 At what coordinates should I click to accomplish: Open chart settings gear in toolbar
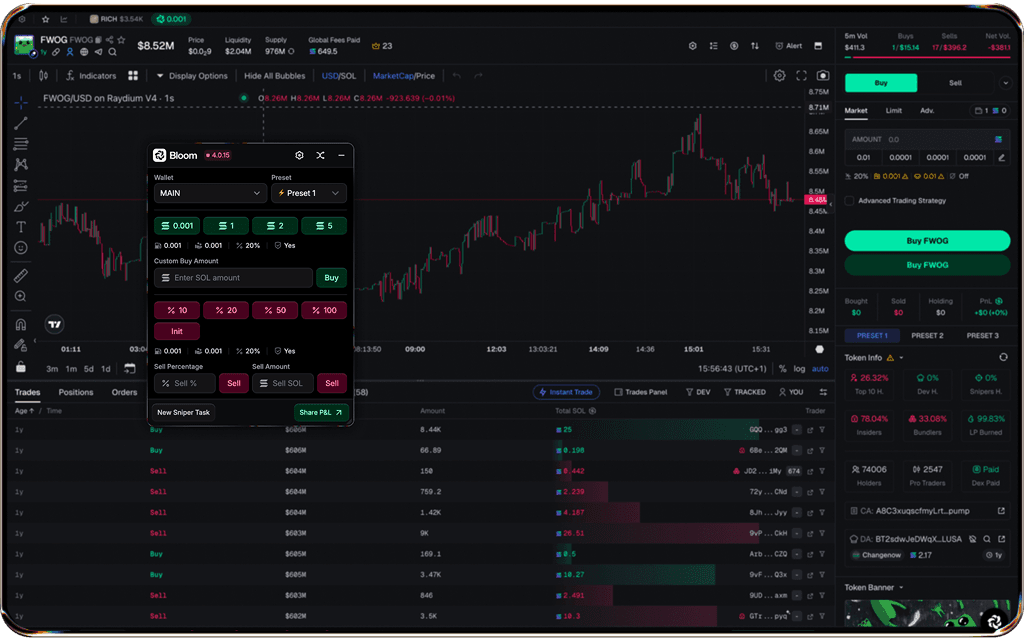pos(779,76)
